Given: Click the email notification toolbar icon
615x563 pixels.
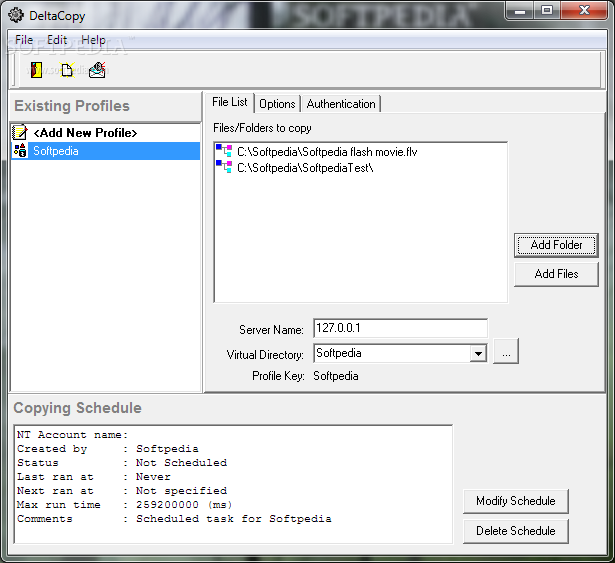Looking at the screenshot, I should [97, 70].
